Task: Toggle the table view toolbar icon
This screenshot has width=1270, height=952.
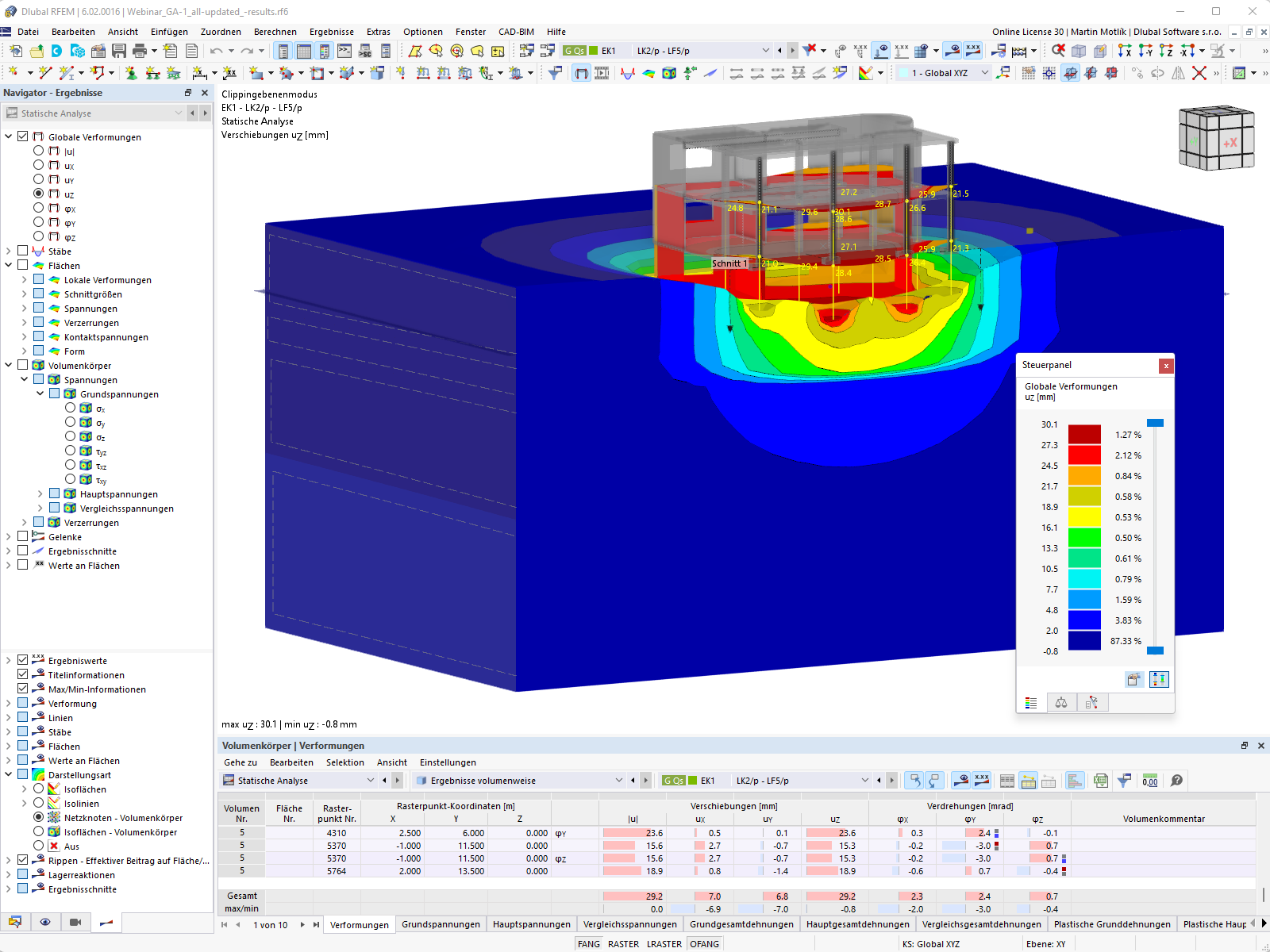Action: (304, 51)
